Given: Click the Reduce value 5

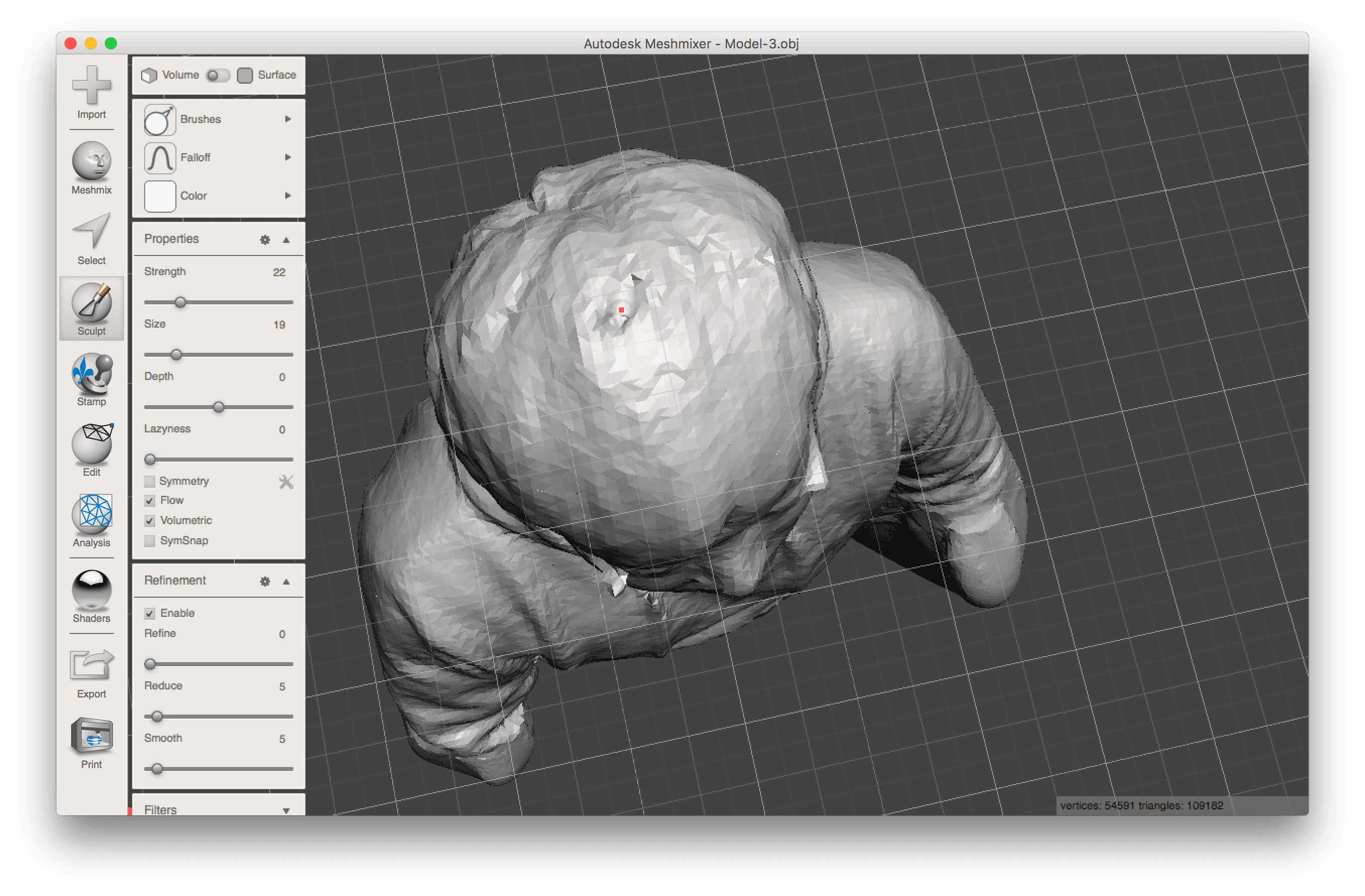Looking at the screenshot, I should tap(282, 687).
